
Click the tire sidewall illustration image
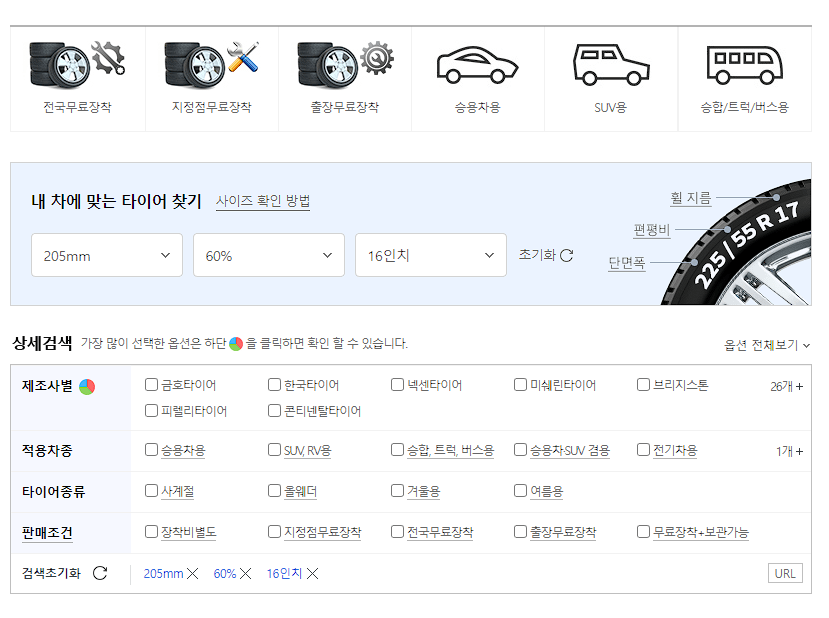pos(738,242)
